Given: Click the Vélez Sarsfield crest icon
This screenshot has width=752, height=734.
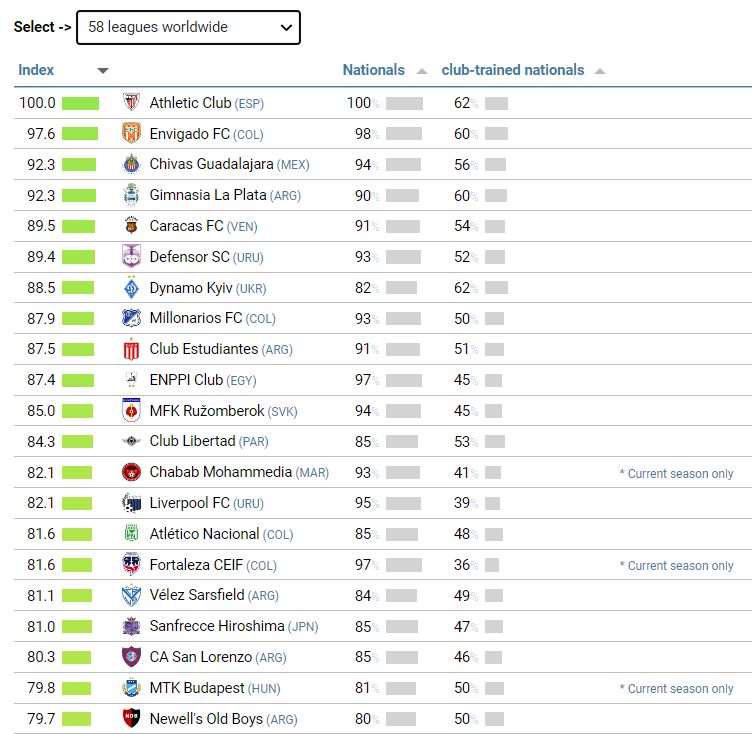Looking at the screenshot, I should [131, 596].
